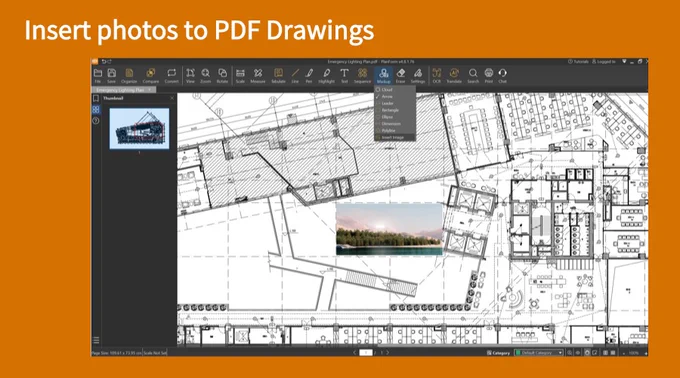Launch the Compare drawings tool

point(150,75)
